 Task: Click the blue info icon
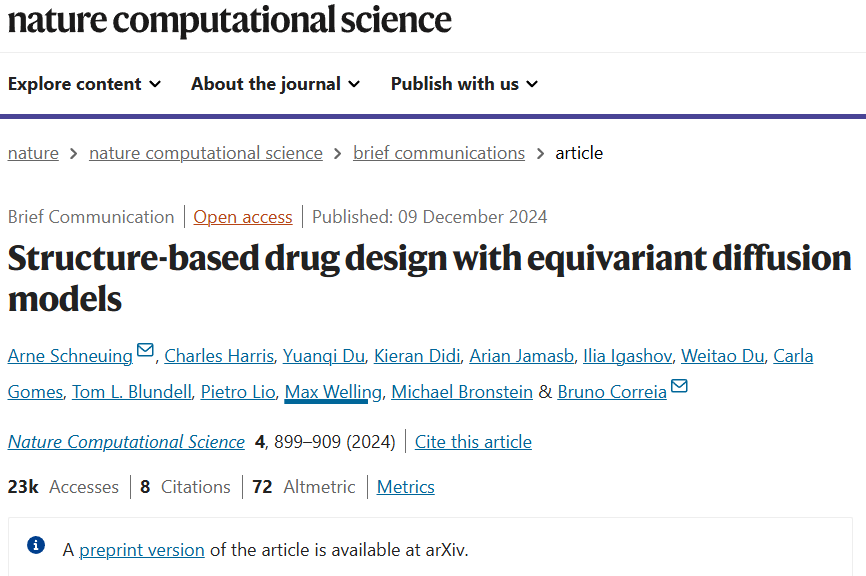tap(36, 545)
